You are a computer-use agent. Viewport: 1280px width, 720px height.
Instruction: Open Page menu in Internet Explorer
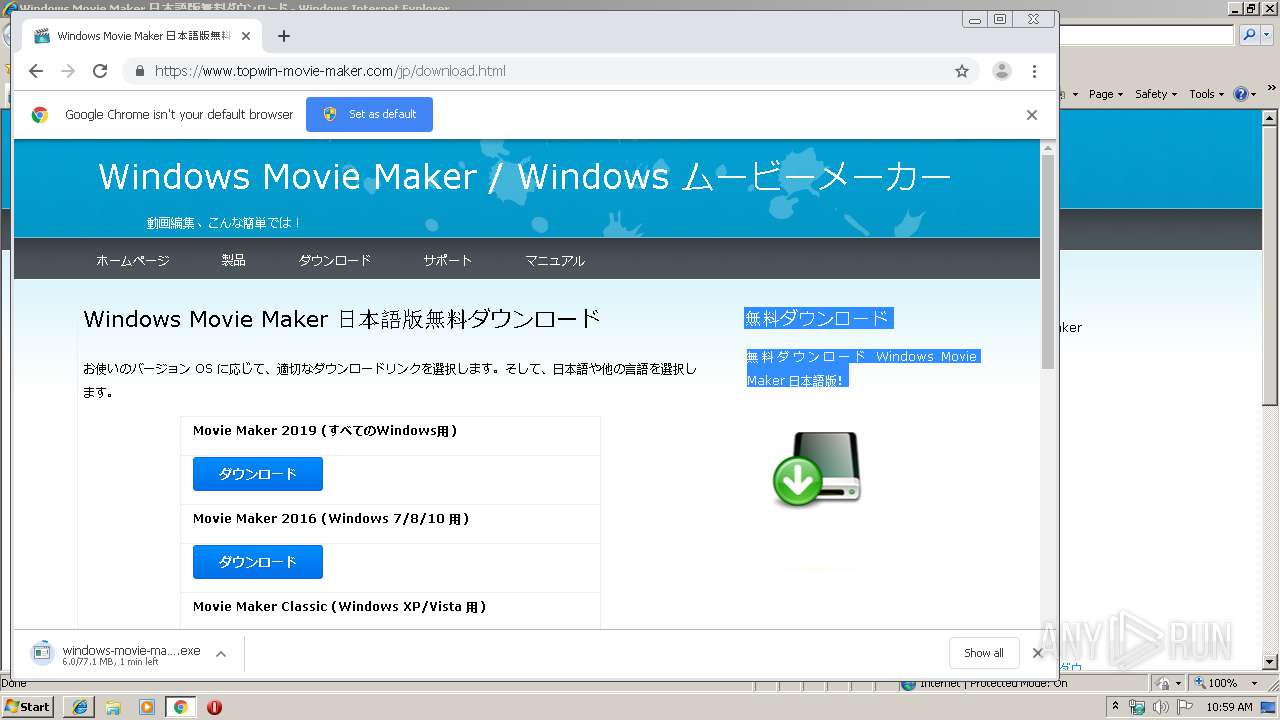[x=1106, y=94]
